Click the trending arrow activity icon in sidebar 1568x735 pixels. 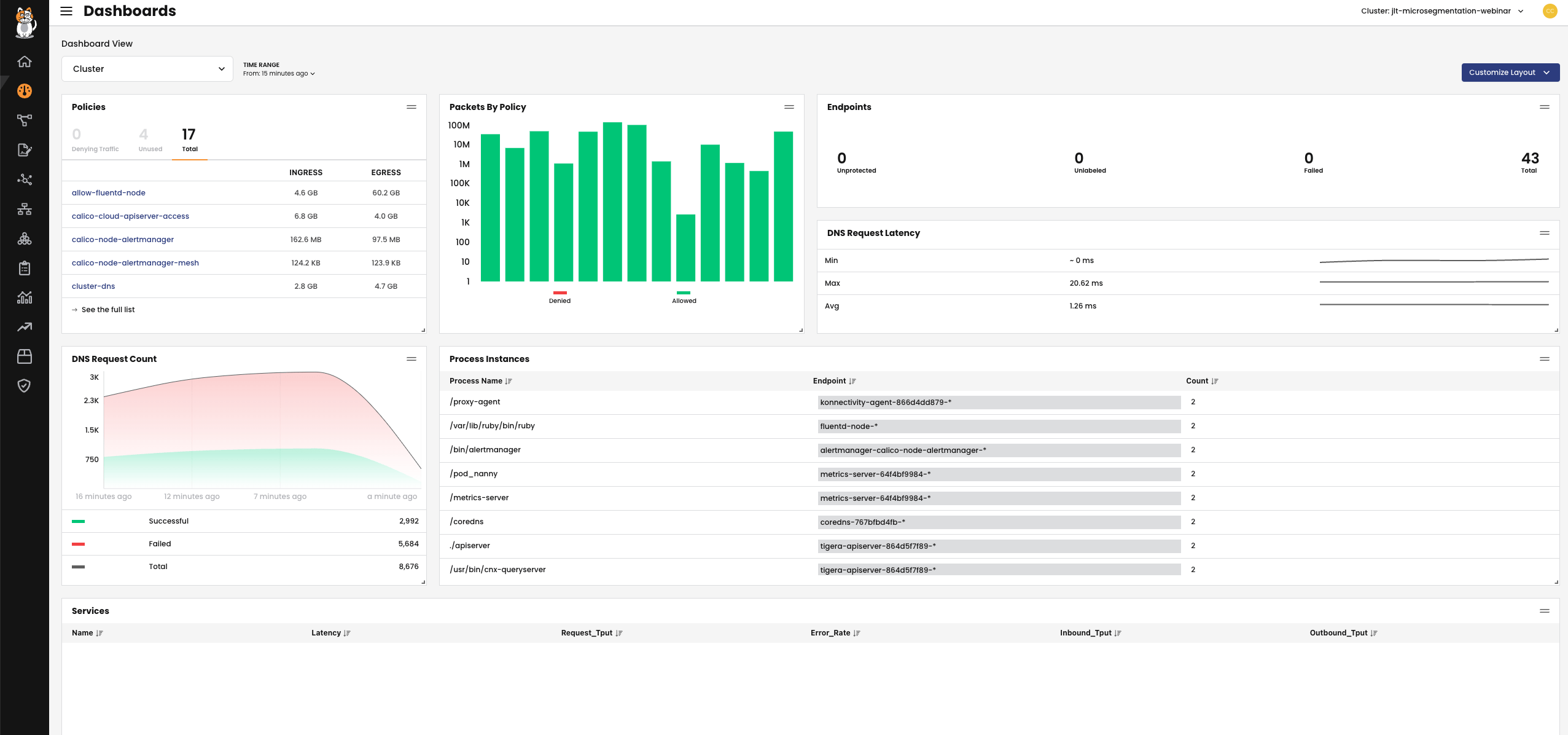click(25, 327)
